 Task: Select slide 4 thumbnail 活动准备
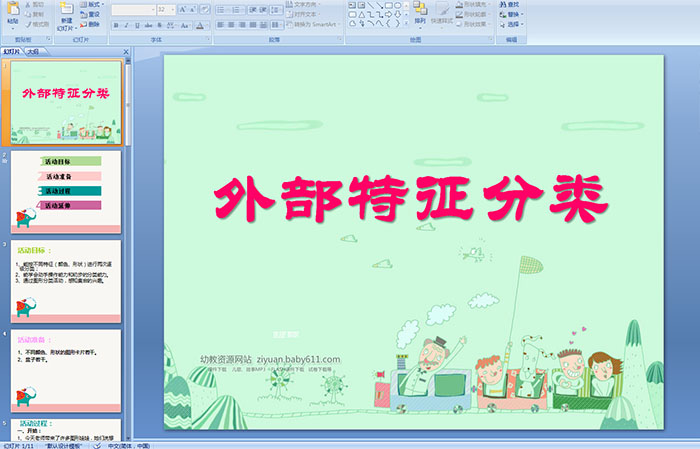66,370
